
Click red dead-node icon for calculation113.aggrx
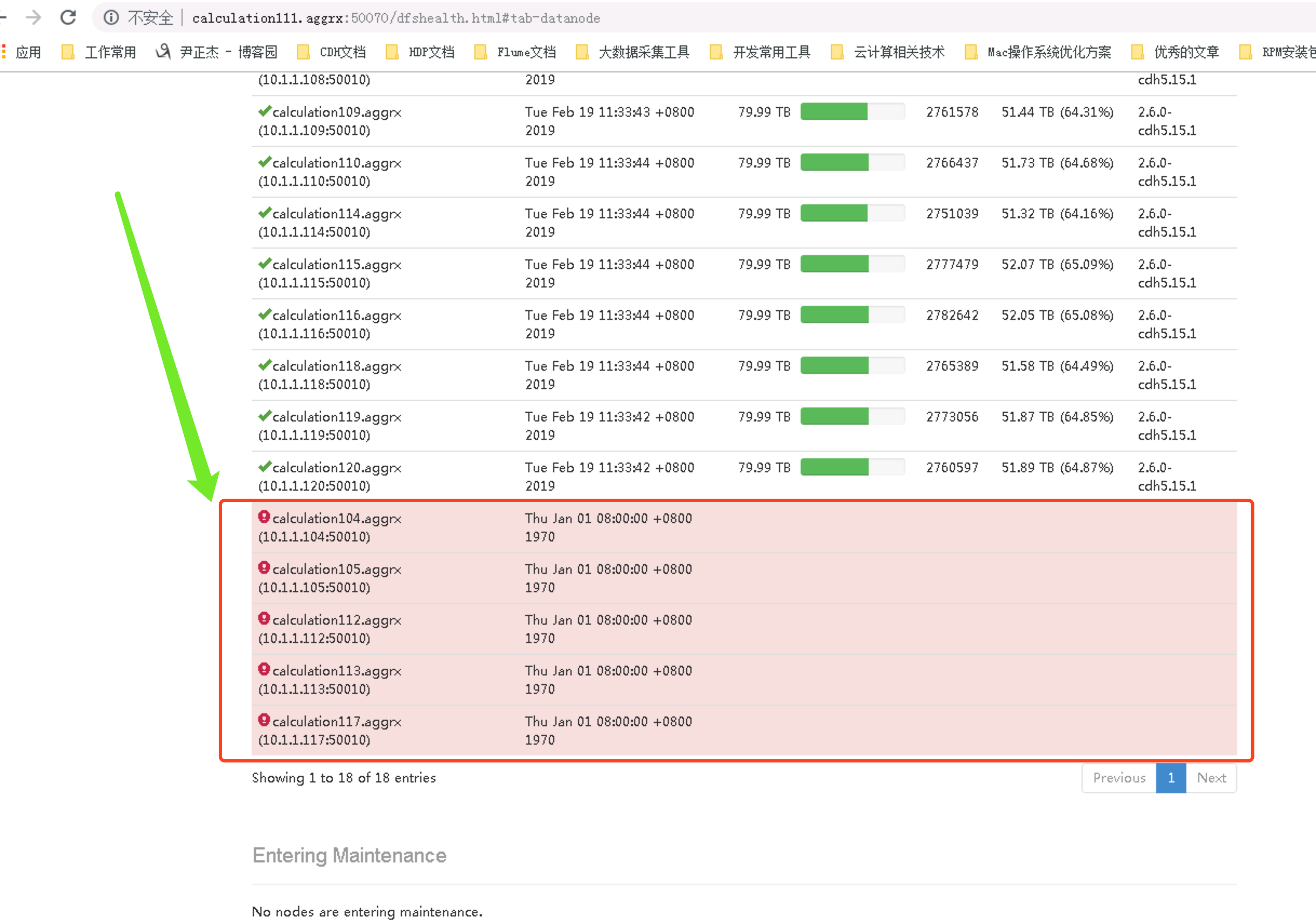(x=264, y=669)
